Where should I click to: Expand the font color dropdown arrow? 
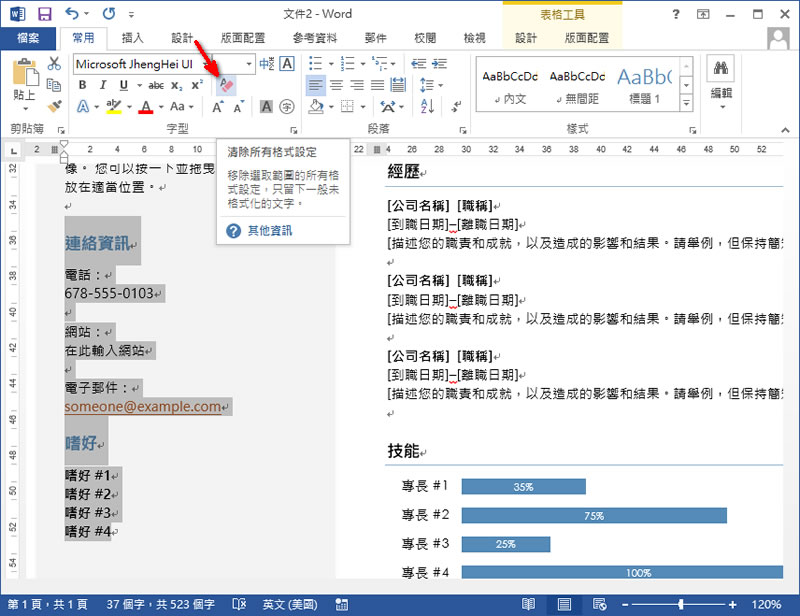tap(161, 107)
